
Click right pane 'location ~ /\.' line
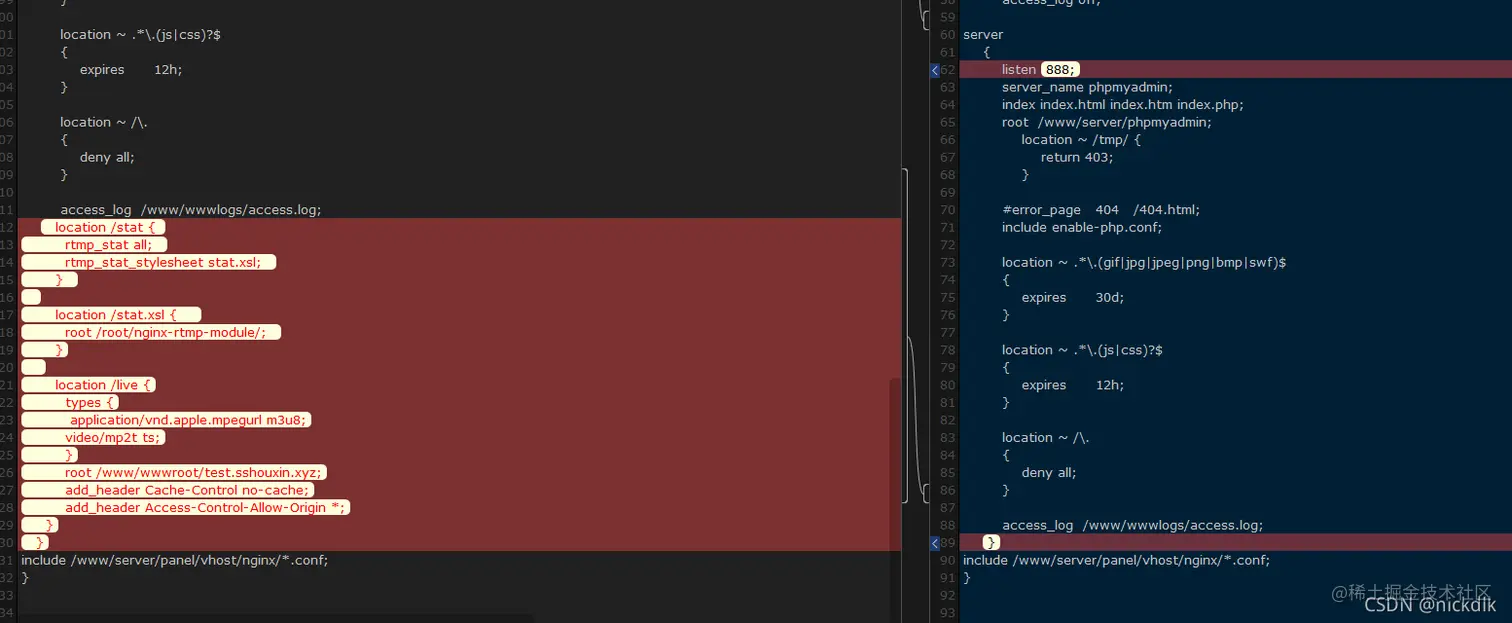[1046, 437]
